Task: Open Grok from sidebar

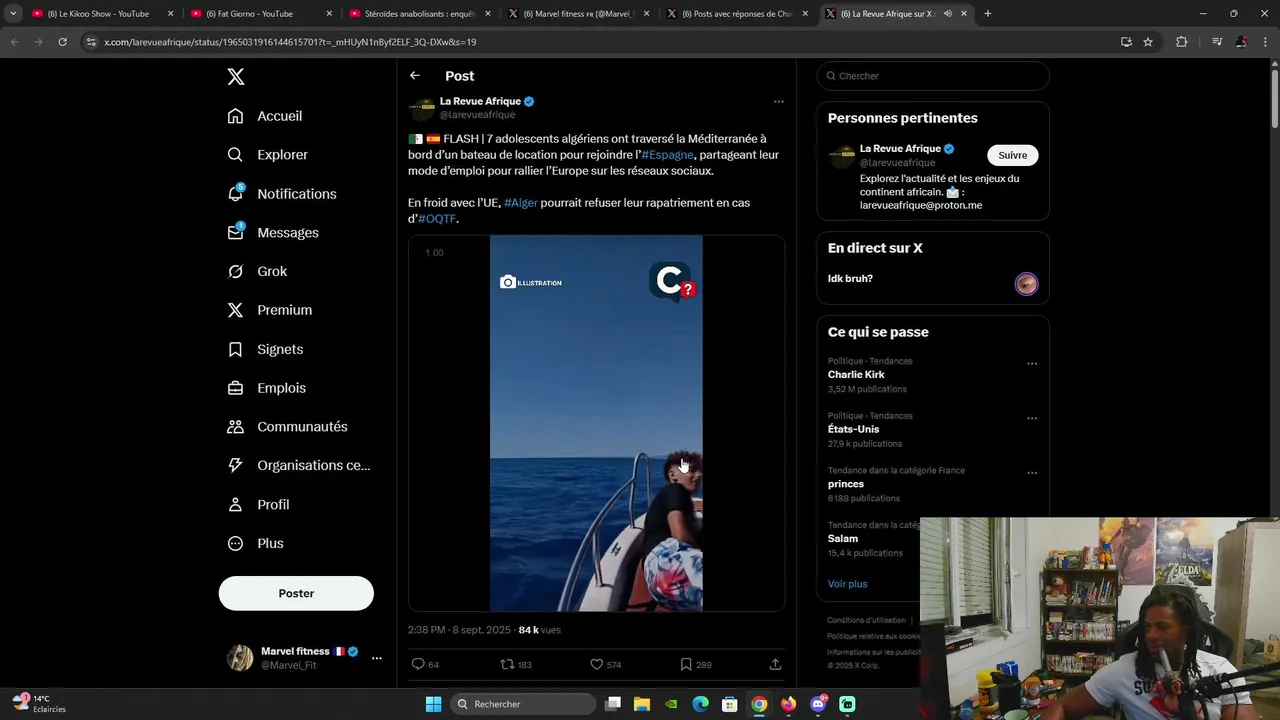Action: pos(257,271)
